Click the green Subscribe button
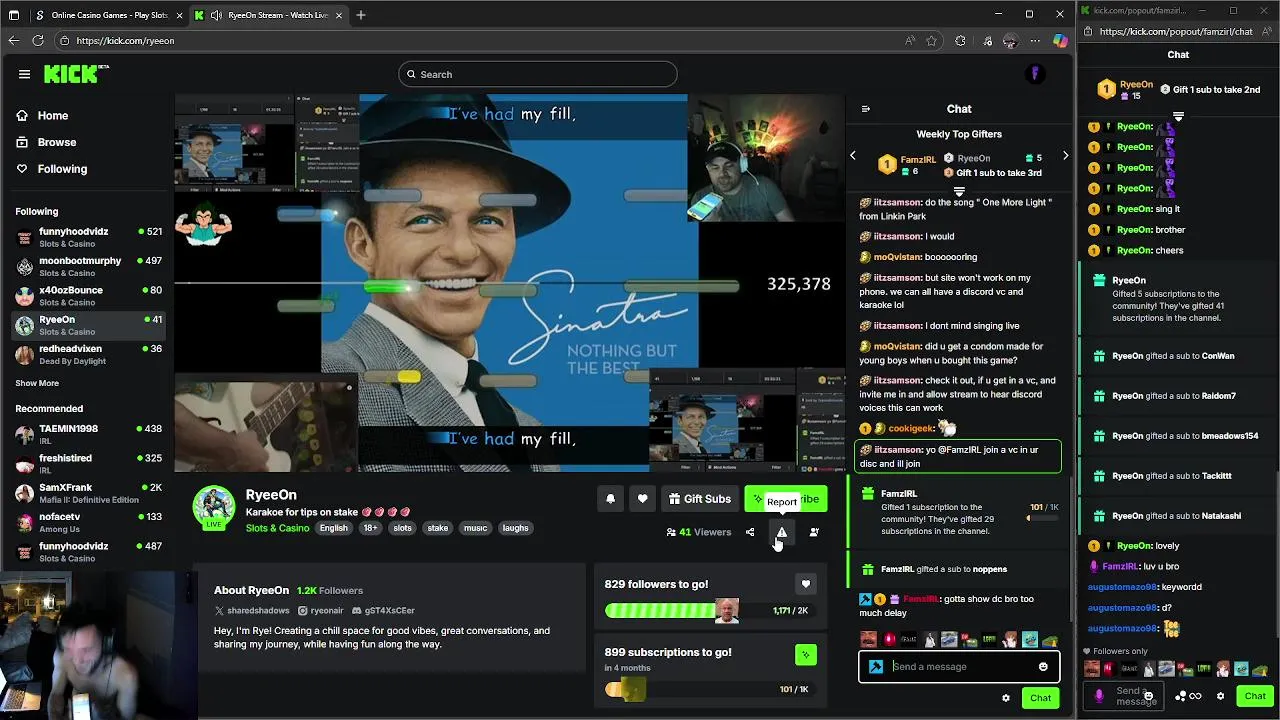Screen dimensions: 1280x720 pyautogui.click(x=786, y=499)
